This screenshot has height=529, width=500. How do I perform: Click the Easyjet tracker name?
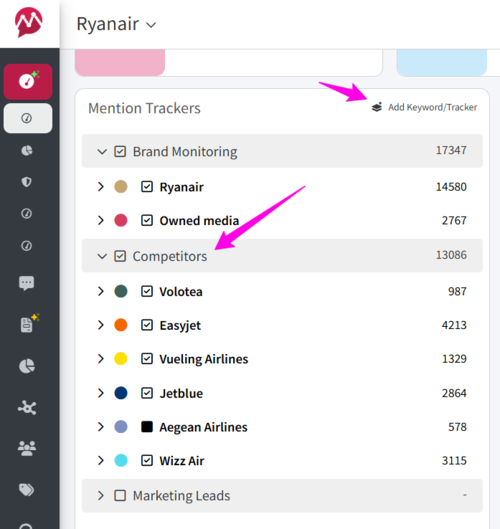pyautogui.click(x=180, y=326)
